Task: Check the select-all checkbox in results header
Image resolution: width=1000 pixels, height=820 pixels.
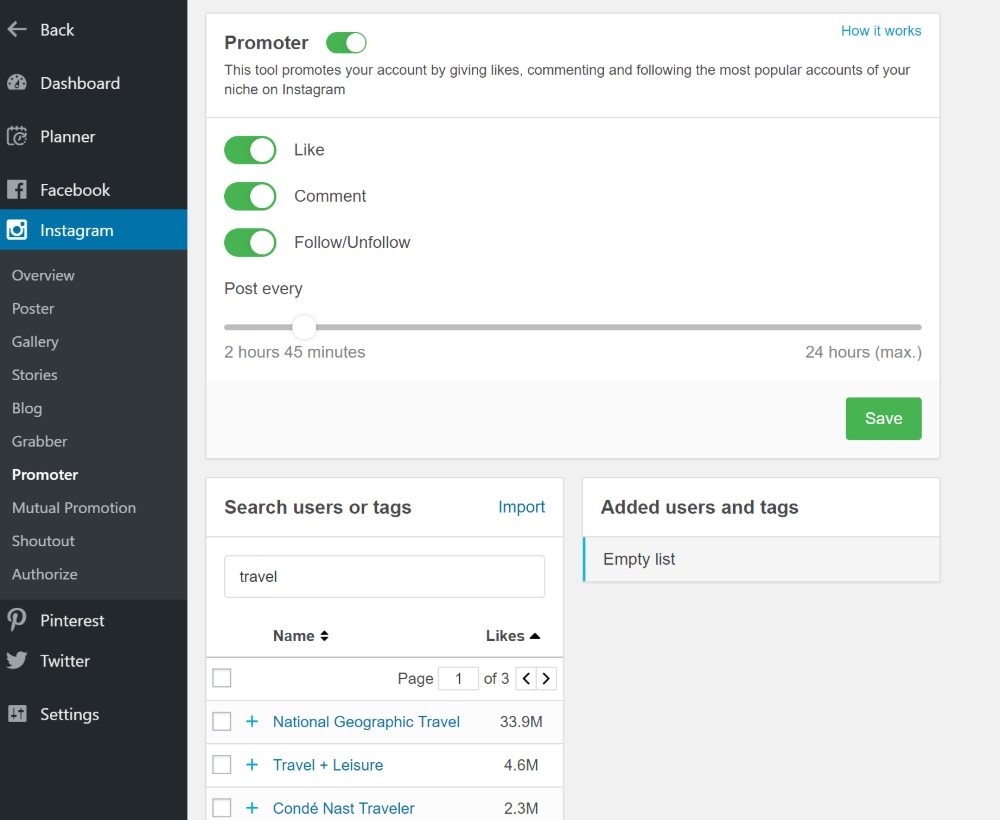Action: click(x=221, y=678)
